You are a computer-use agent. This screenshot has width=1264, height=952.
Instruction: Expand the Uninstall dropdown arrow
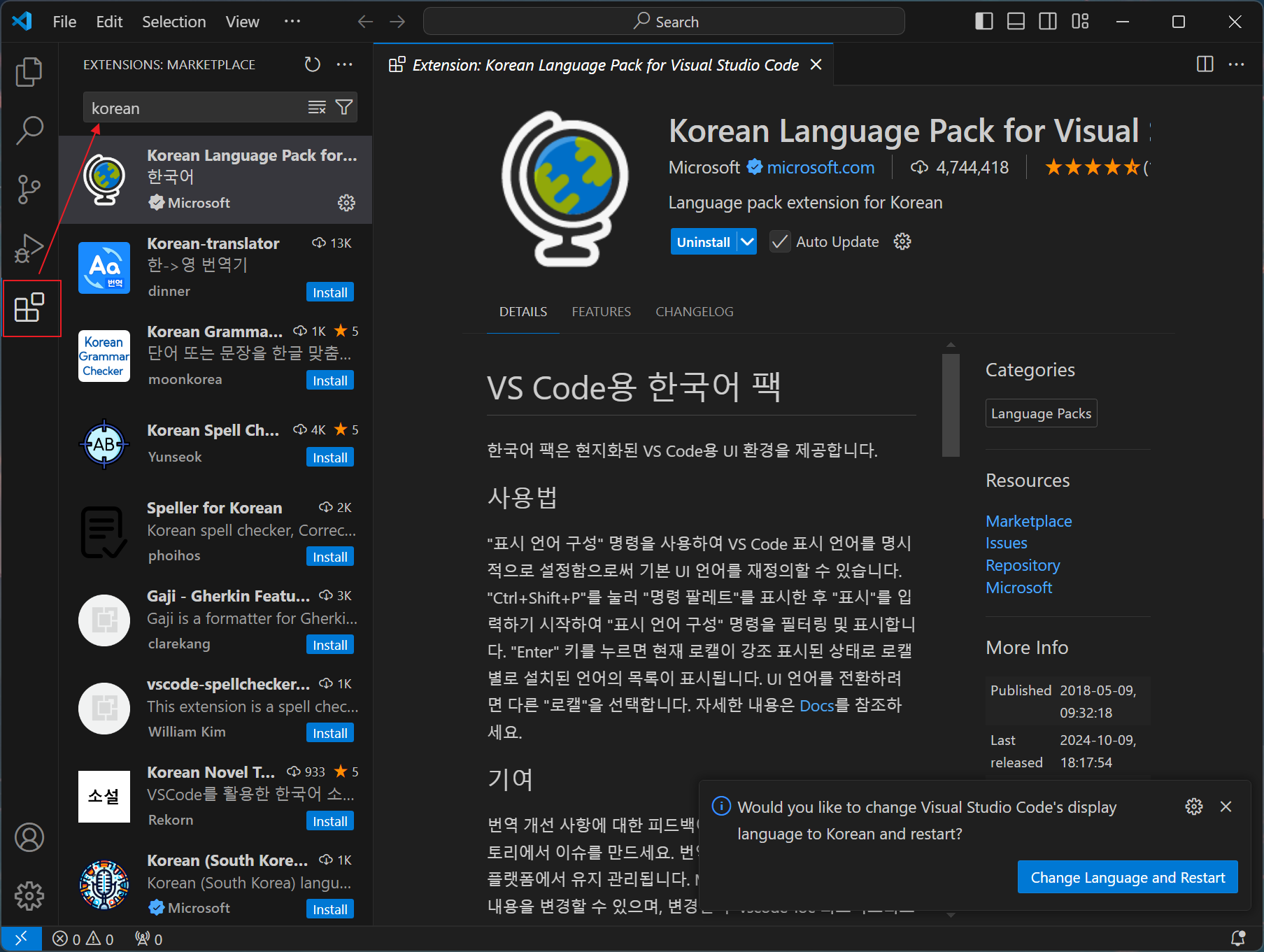[747, 242]
